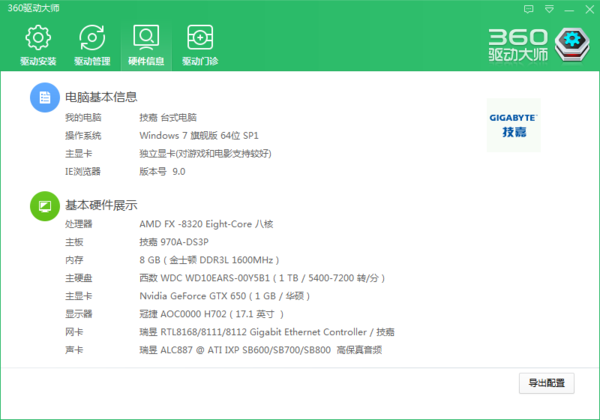Click the 导出配置 button
Viewport: 600px width, 420px height.
click(x=547, y=383)
